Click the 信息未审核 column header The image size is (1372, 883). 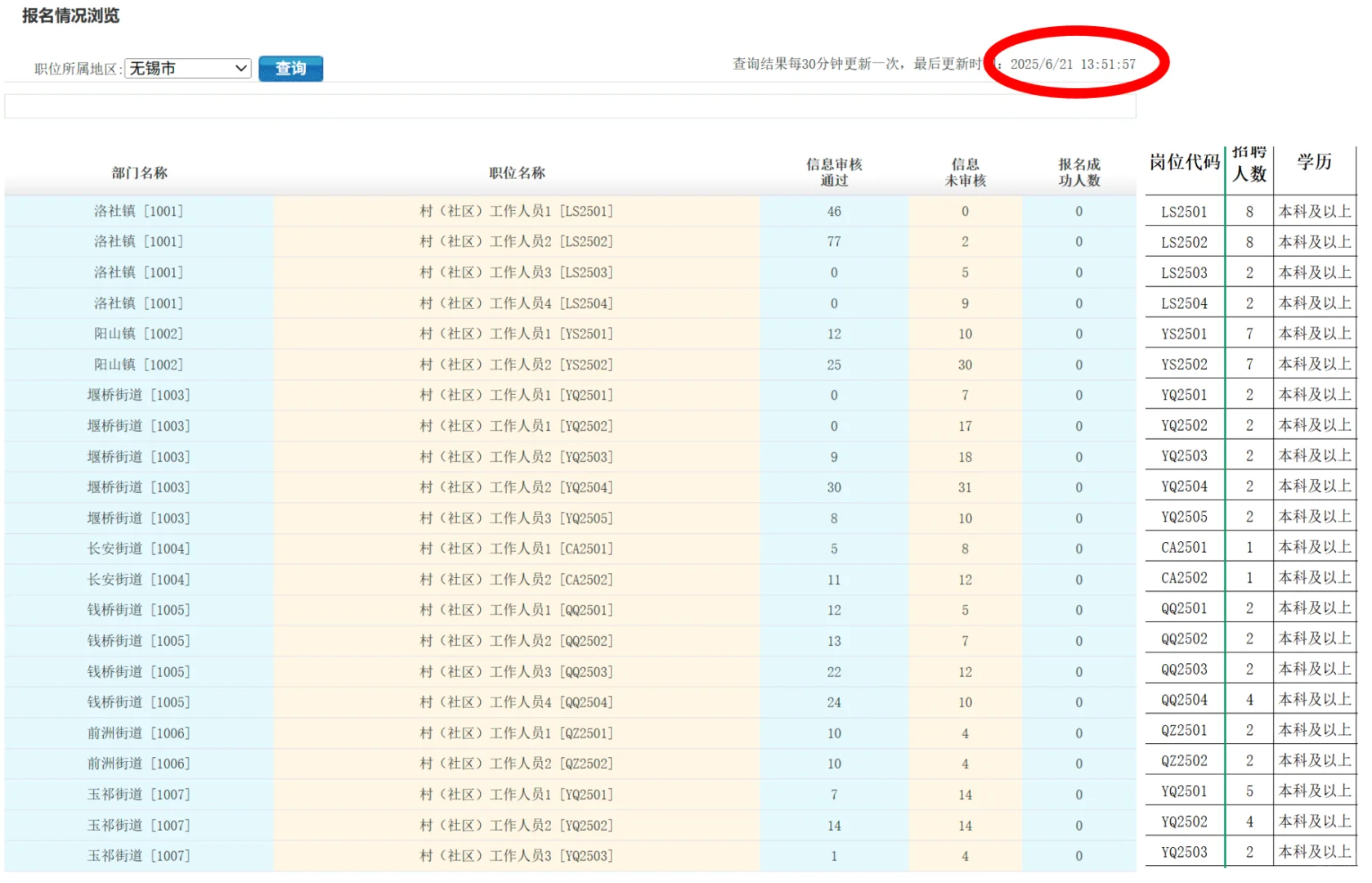pos(965,173)
